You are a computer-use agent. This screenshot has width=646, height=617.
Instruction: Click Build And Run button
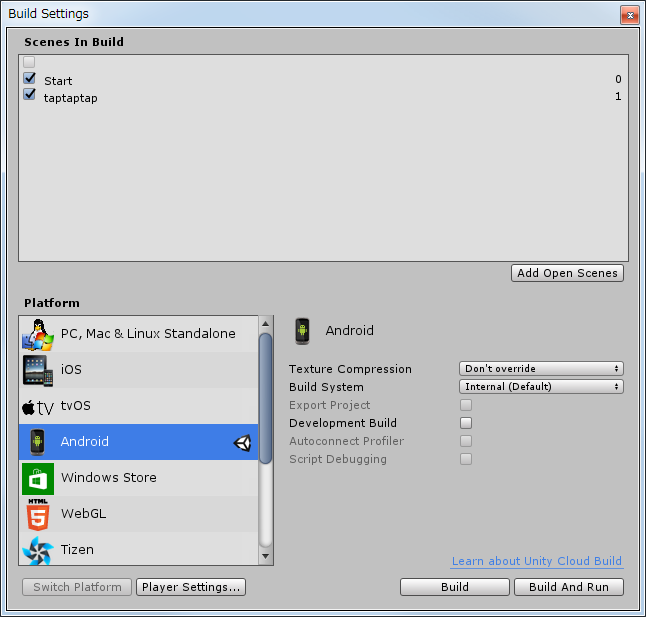coord(569,587)
